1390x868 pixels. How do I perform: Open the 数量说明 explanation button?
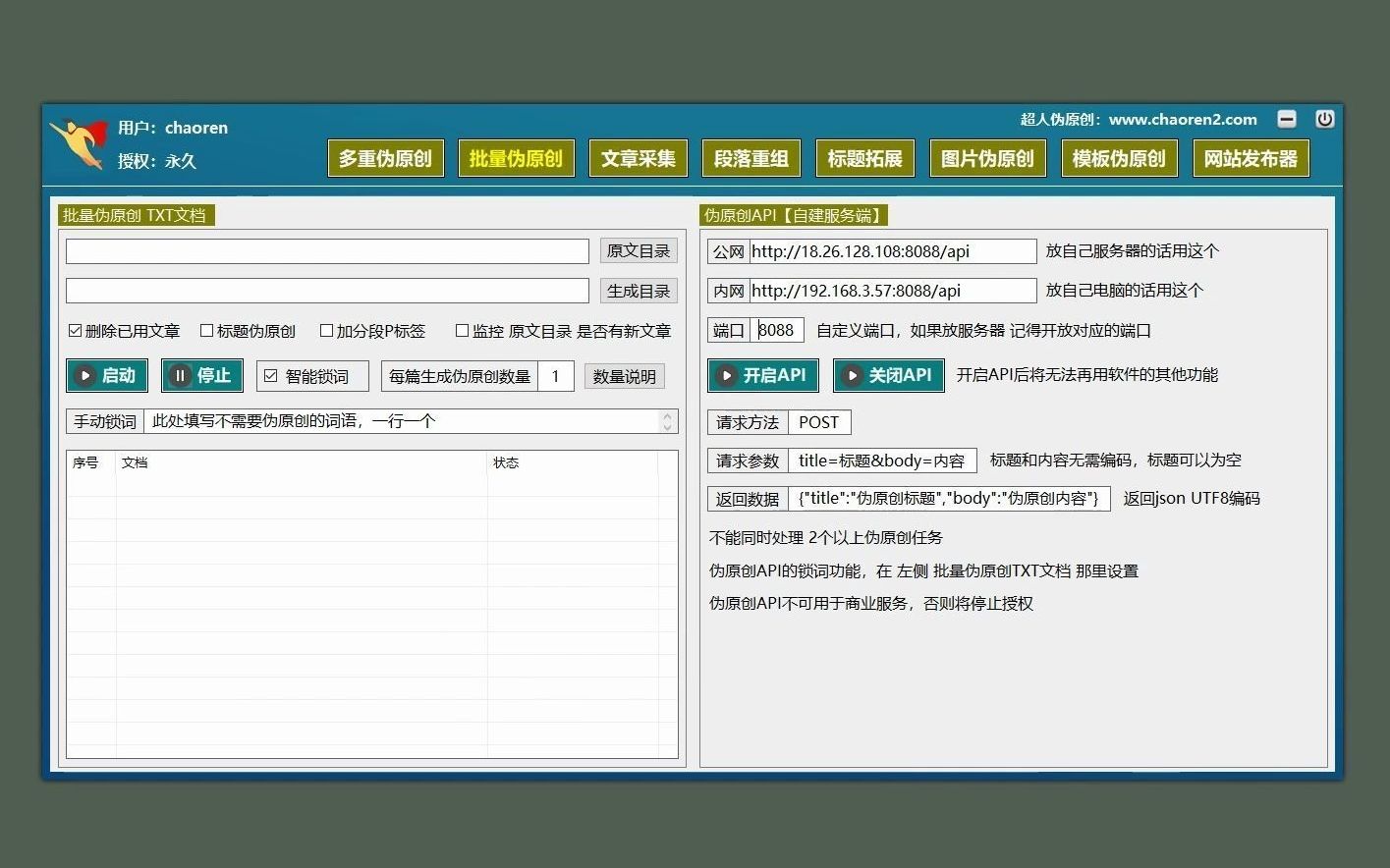(x=625, y=376)
